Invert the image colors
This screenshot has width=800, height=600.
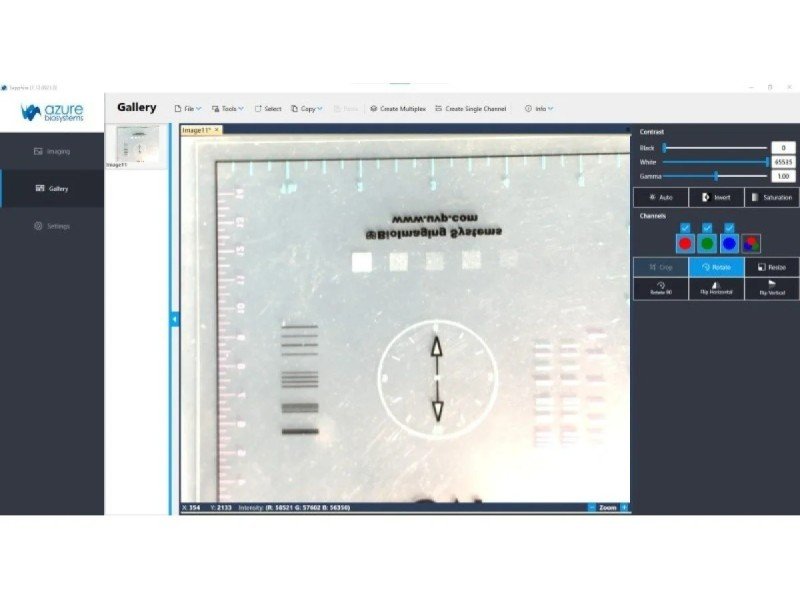pyautogui.click(x=718, y=197)
